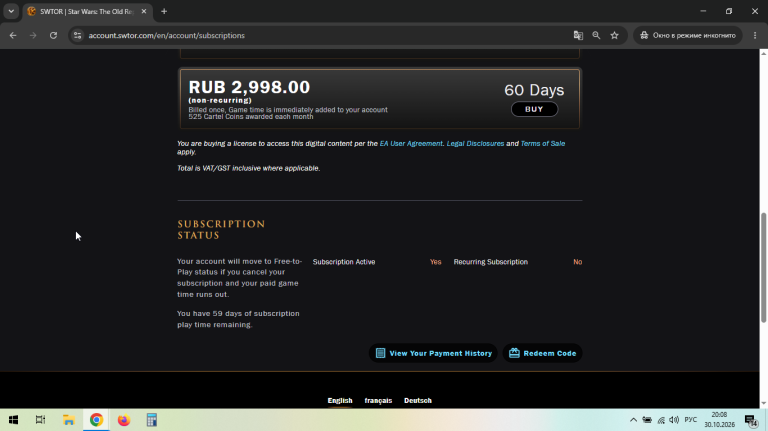Open the Terms of Sale link

point(543,144)
